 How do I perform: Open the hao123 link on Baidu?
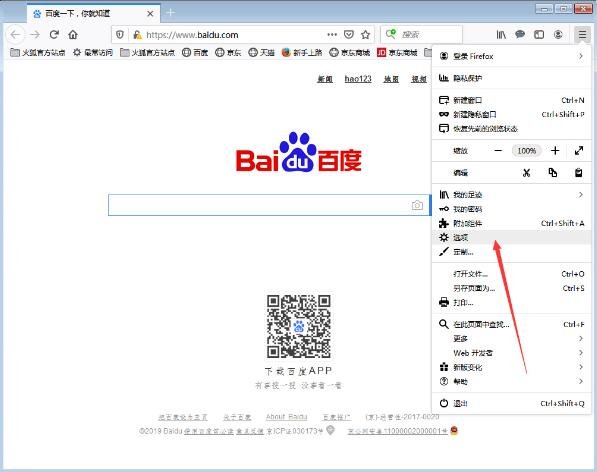(x=358, y=79)
